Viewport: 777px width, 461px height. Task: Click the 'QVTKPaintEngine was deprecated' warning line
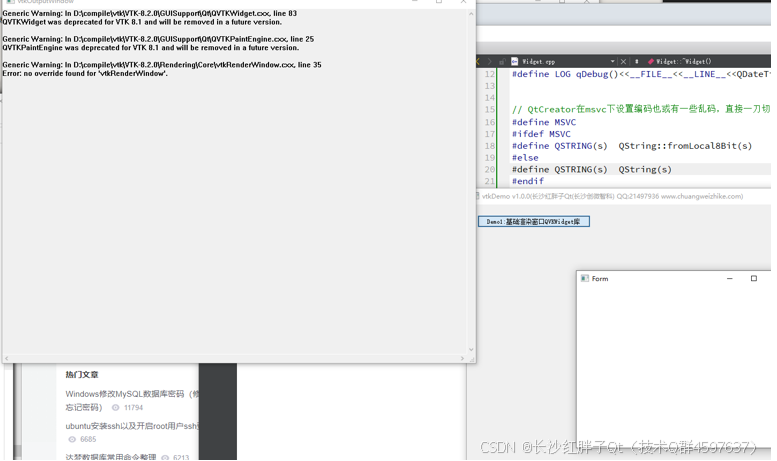(x=151, y=48)
